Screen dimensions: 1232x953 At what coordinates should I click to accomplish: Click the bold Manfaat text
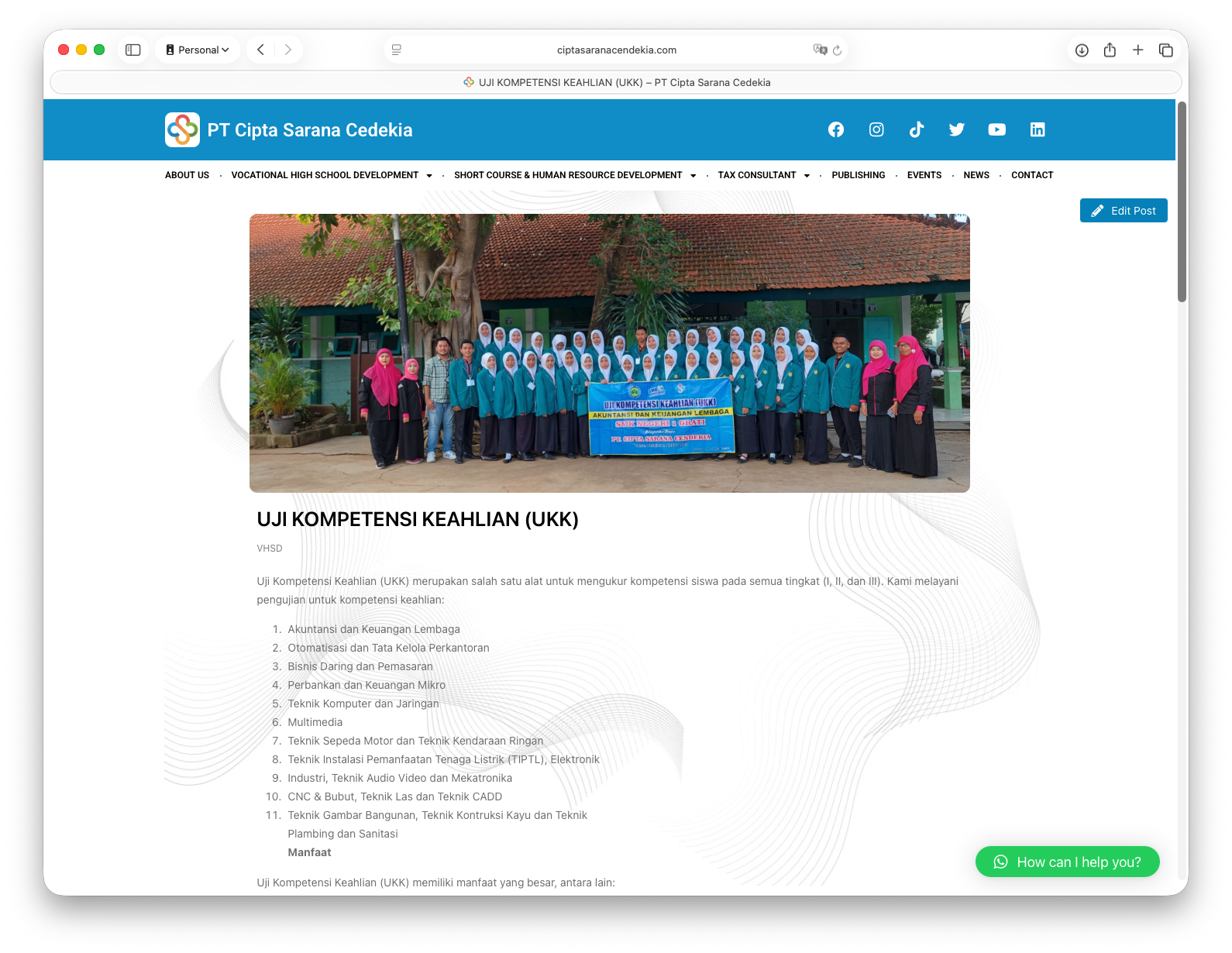pyautogui.click(x=310, y=852)
